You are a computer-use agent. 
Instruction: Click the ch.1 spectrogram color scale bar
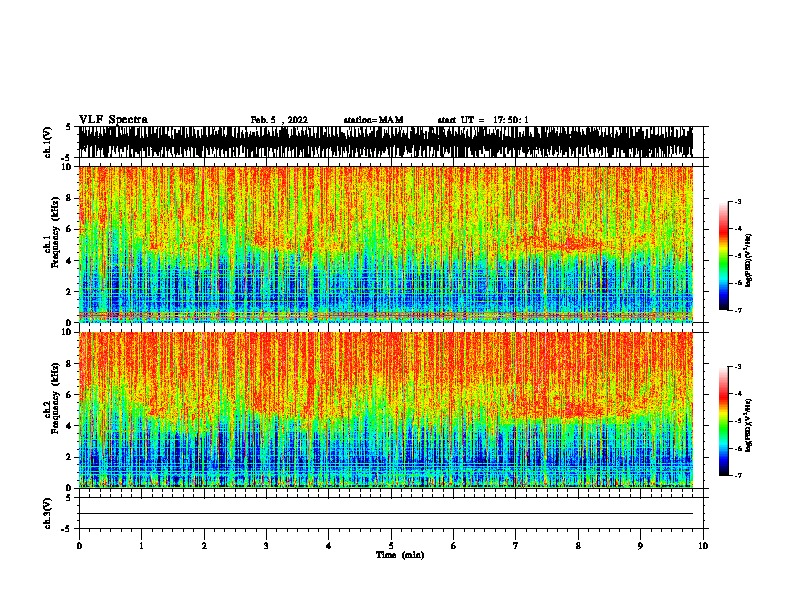pyautogui.click(x=723, y=256)
